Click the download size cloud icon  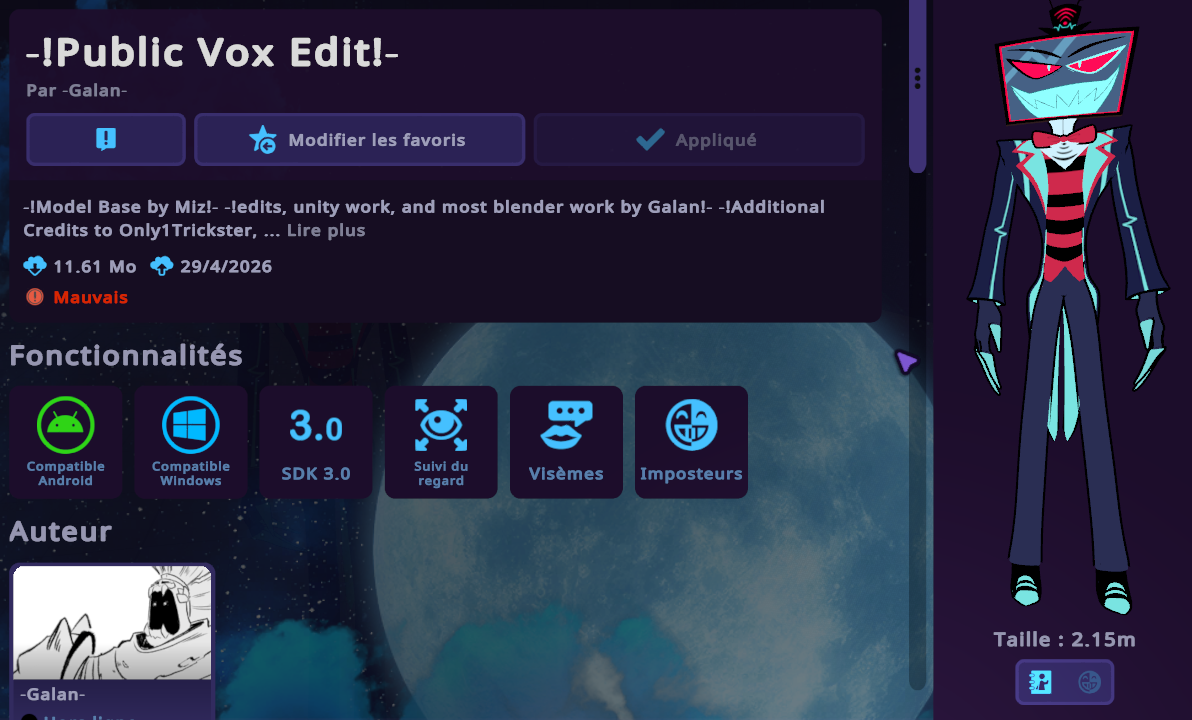coord(35,266)
